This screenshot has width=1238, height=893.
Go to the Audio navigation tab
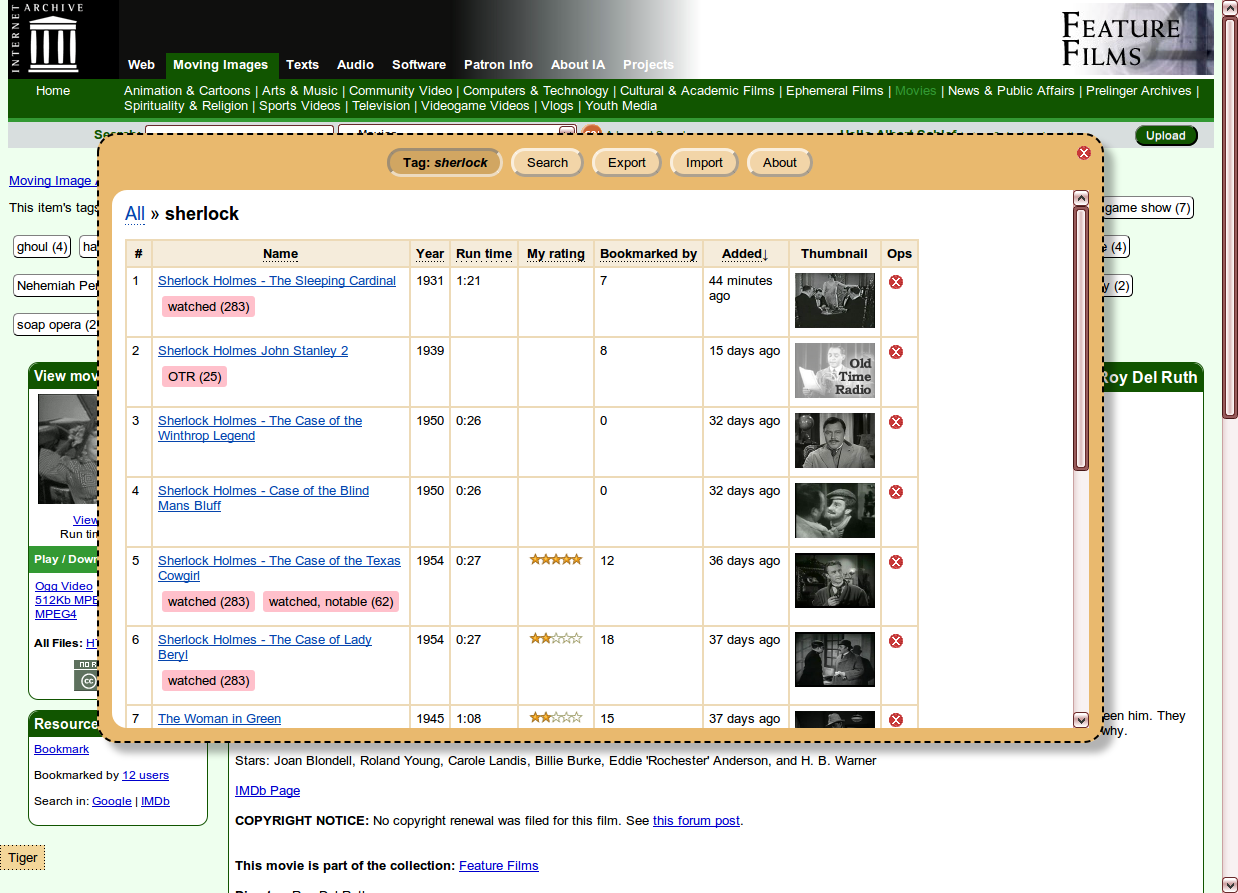[x=355, y=65]
